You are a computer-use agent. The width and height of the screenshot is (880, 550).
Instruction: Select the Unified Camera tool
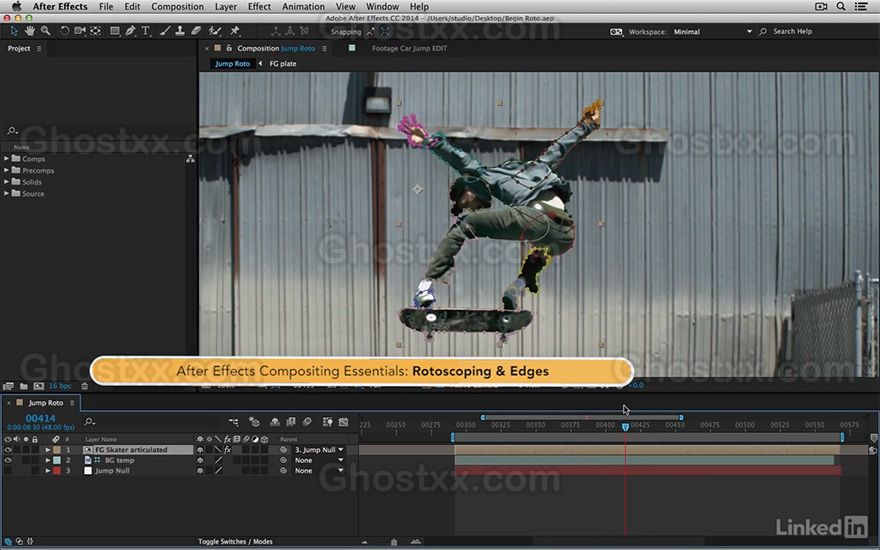pos(80,31)
